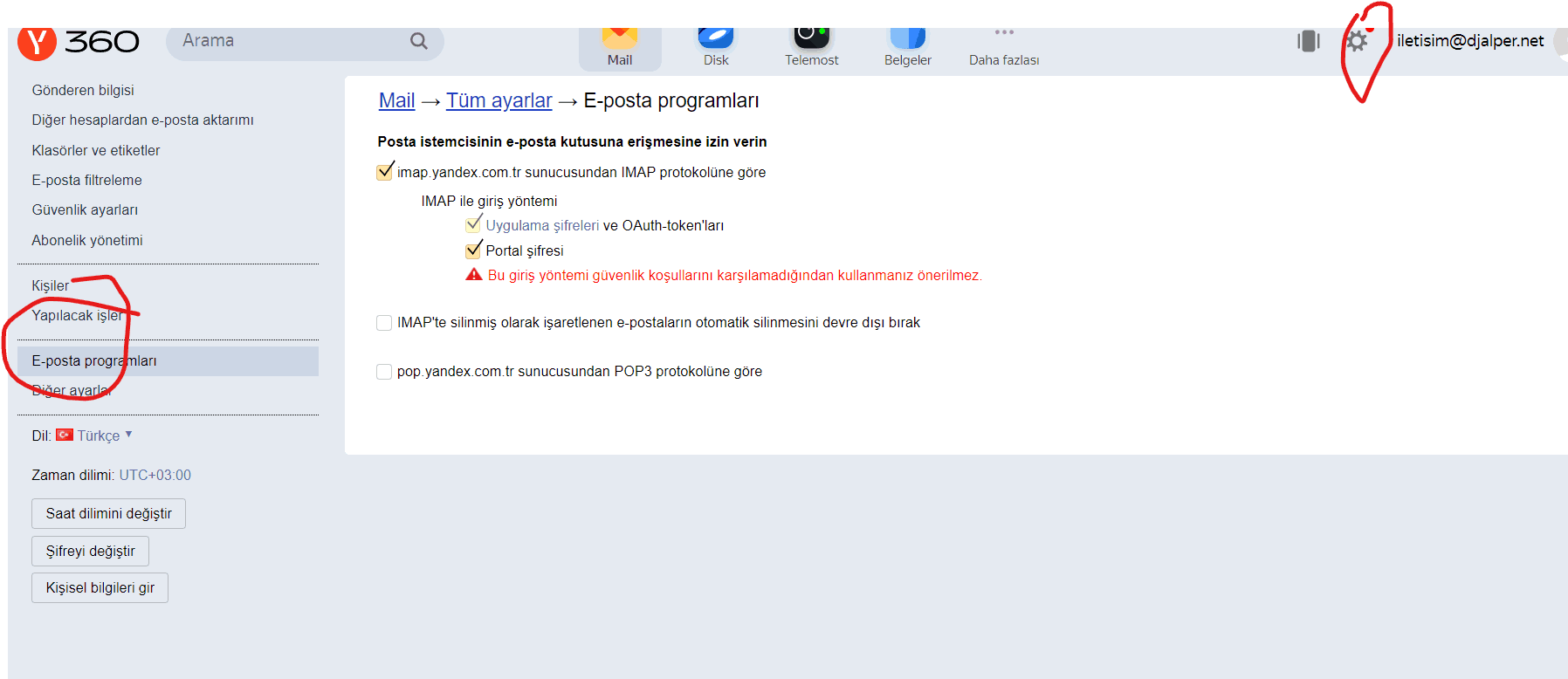Click the Arama search field
1568x679 pixels.
click(288, 41)
